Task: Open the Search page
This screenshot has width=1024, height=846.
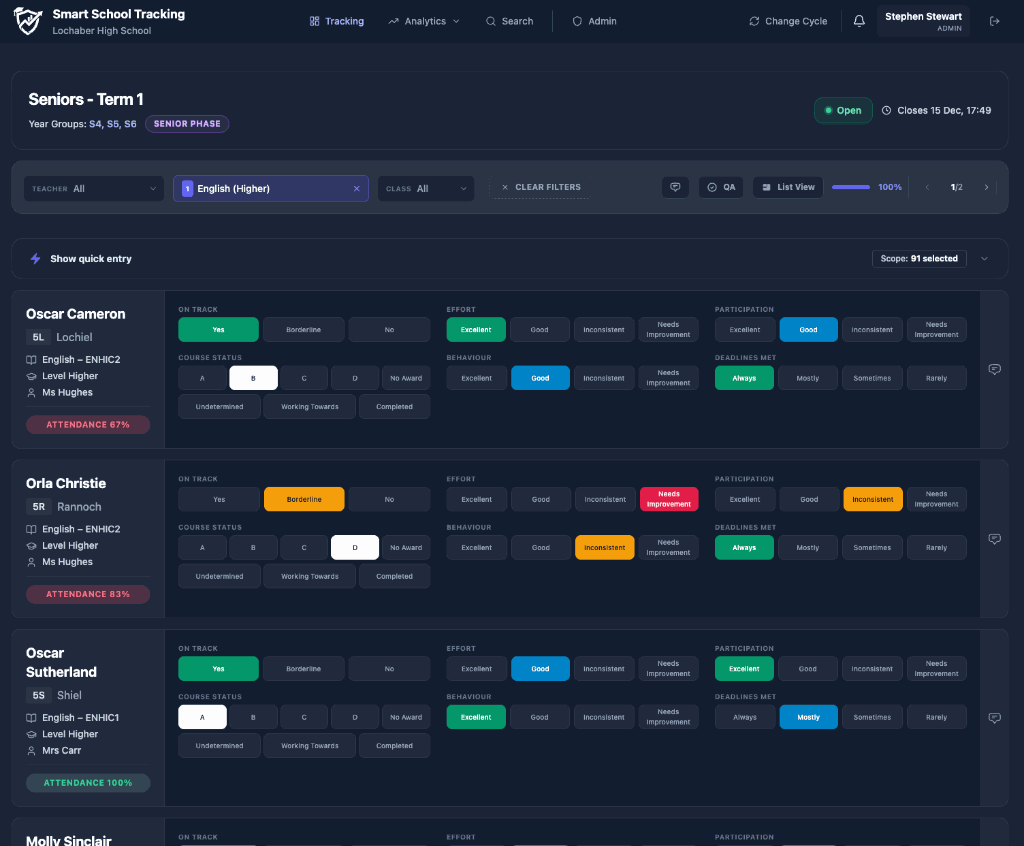Action: pos(509,21)
